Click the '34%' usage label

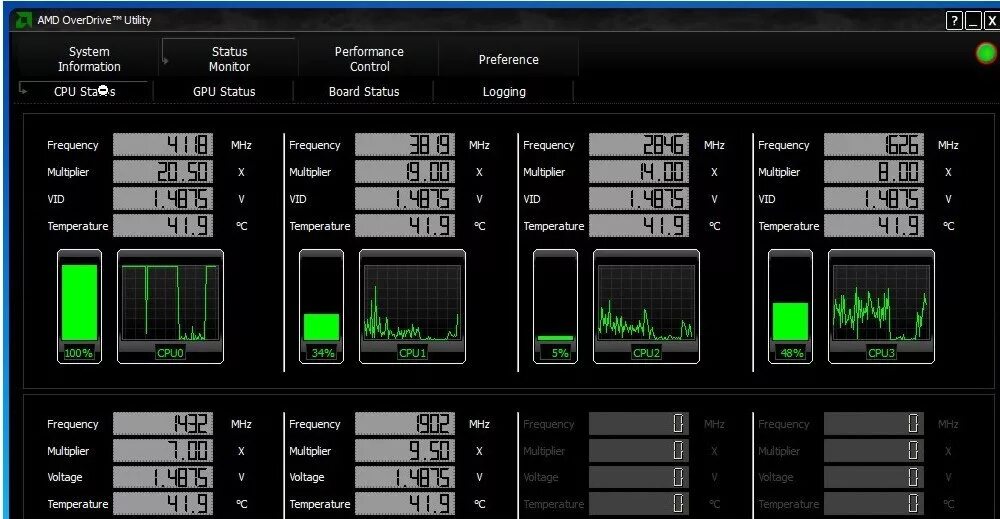click(323, 353)
